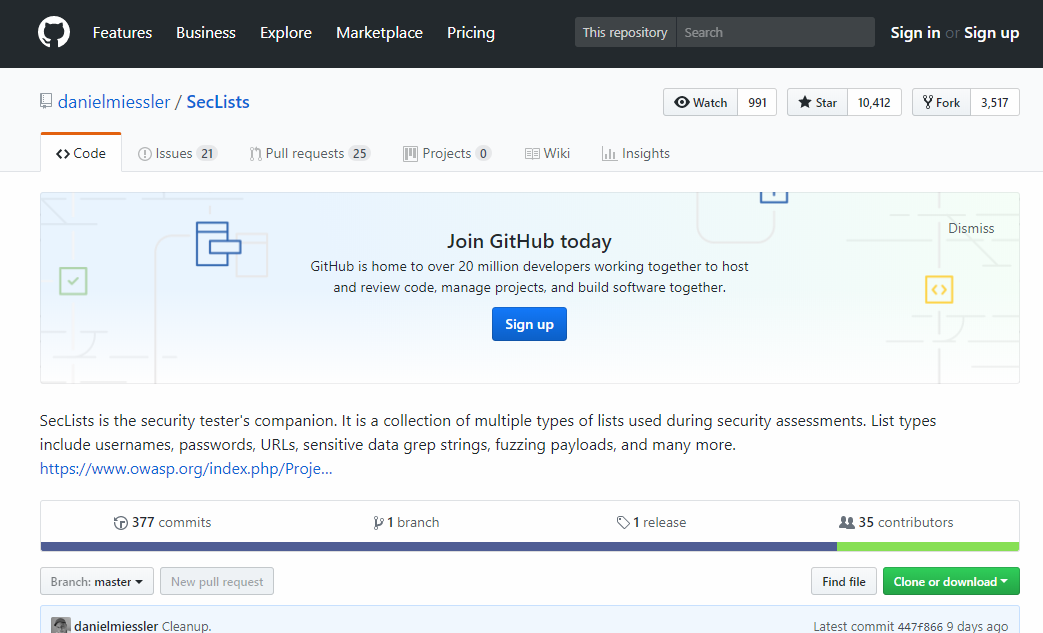Click Sign in in the header
Image resolution: width=1043 pixels, height=633 pixels.
tap(915, 33)
